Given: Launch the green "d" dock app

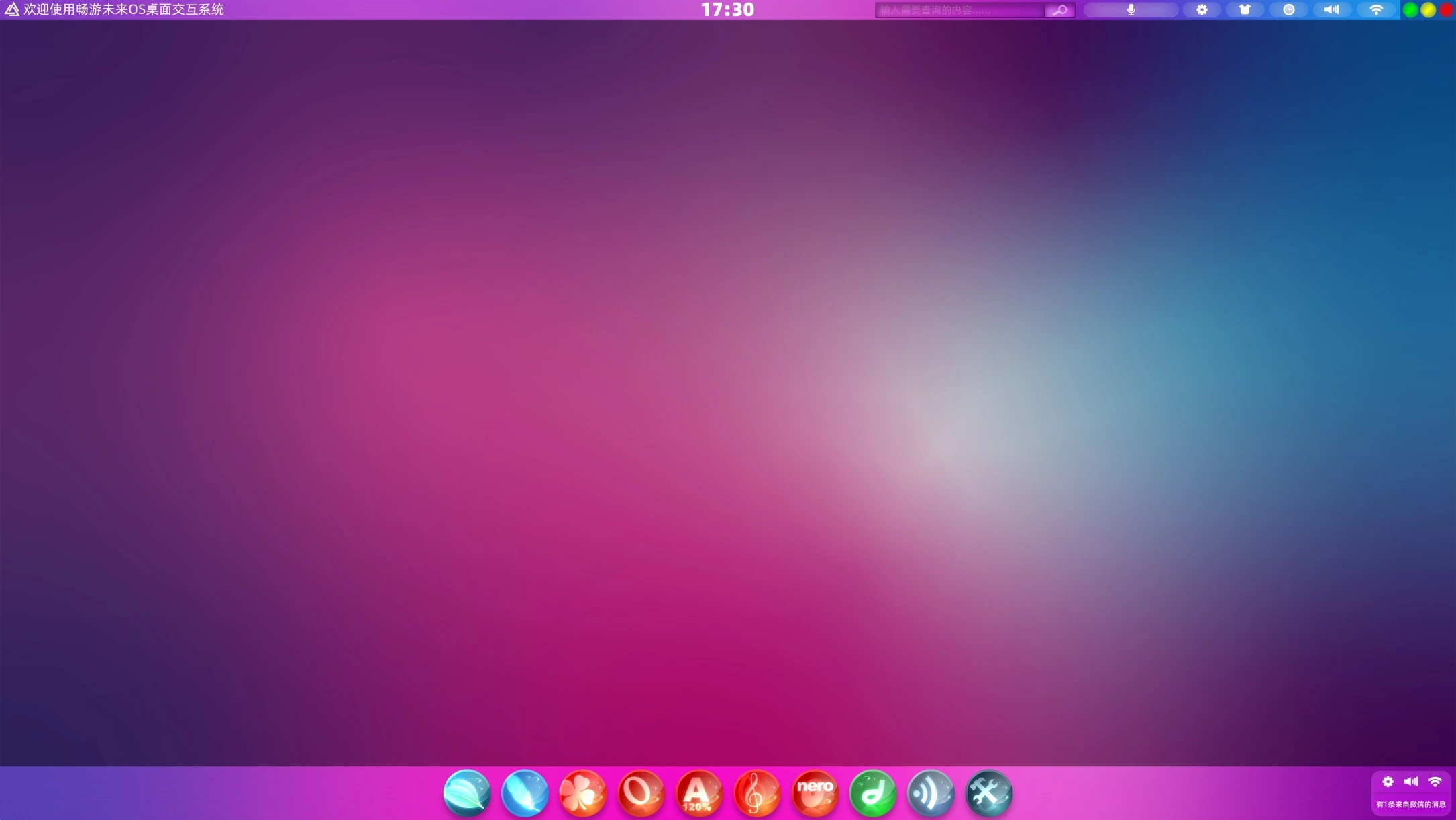Looking at the screenshot, I should pos(873,793).
